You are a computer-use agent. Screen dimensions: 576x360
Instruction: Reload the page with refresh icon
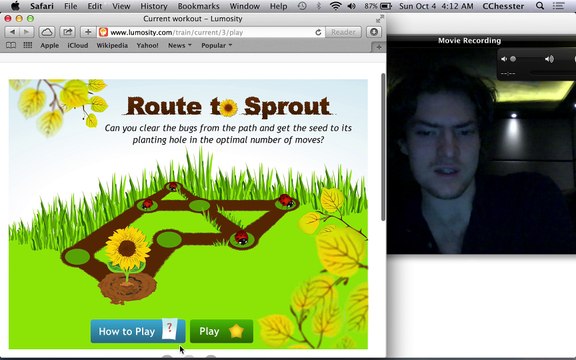(318, 32)
